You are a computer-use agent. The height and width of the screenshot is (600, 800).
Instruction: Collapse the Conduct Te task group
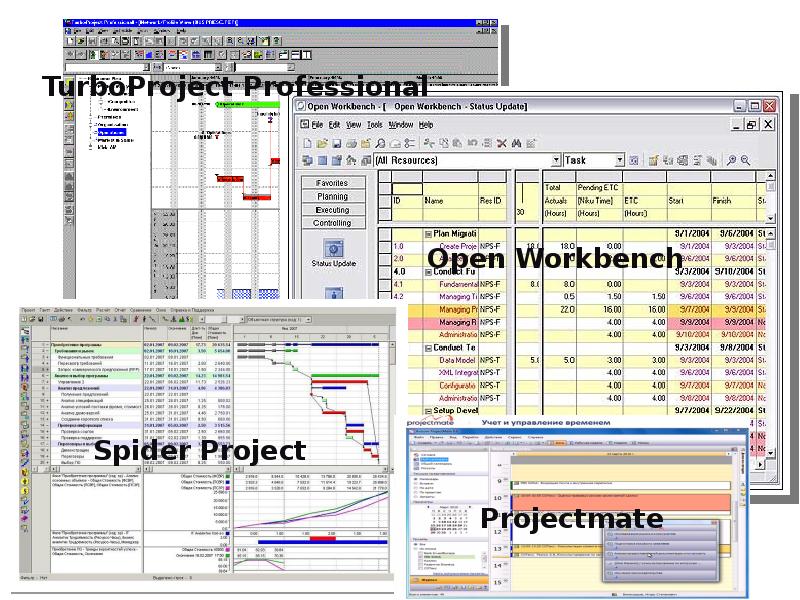pos(429,348)
